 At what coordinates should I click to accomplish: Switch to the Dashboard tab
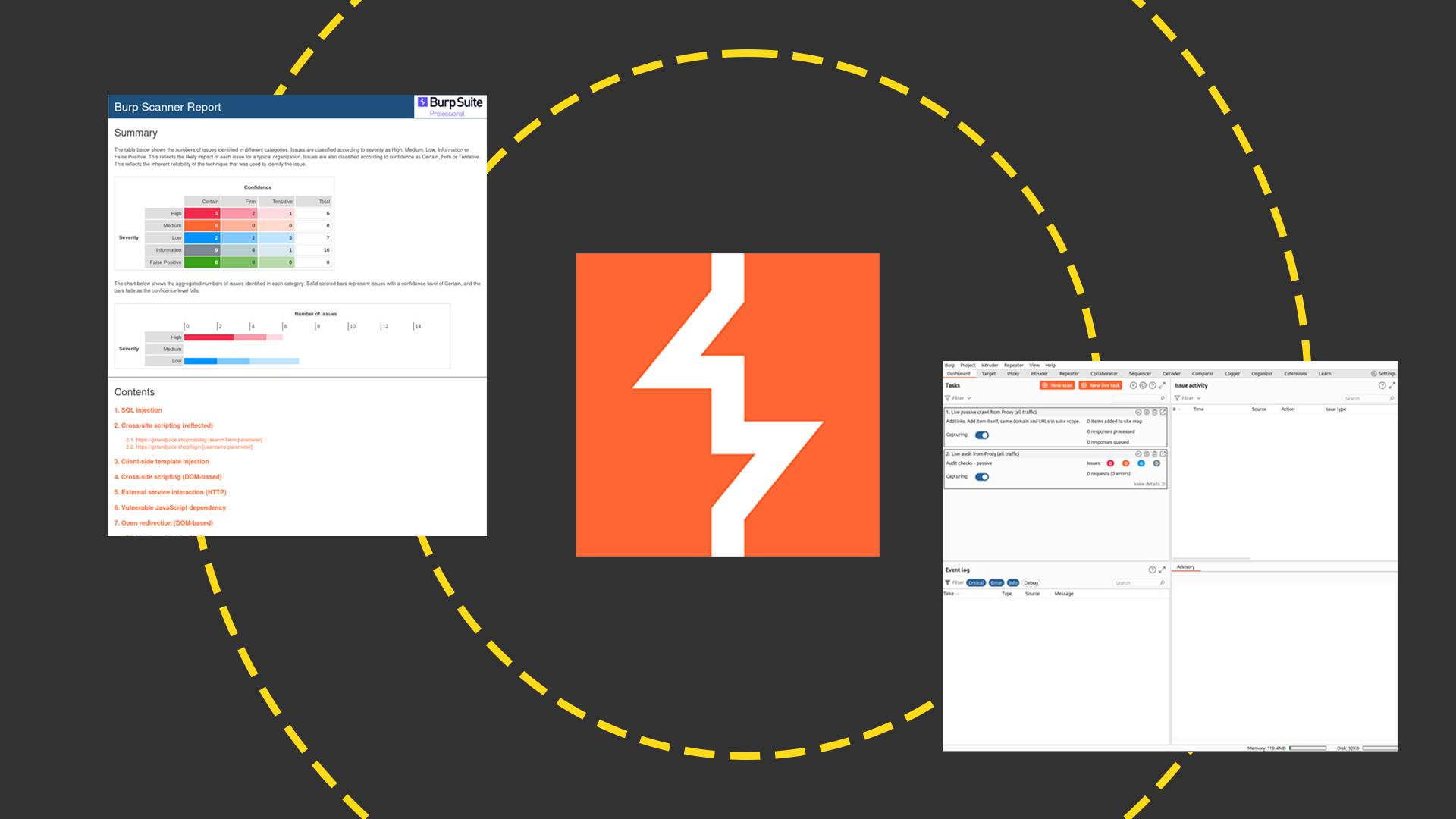pos(959,374)
